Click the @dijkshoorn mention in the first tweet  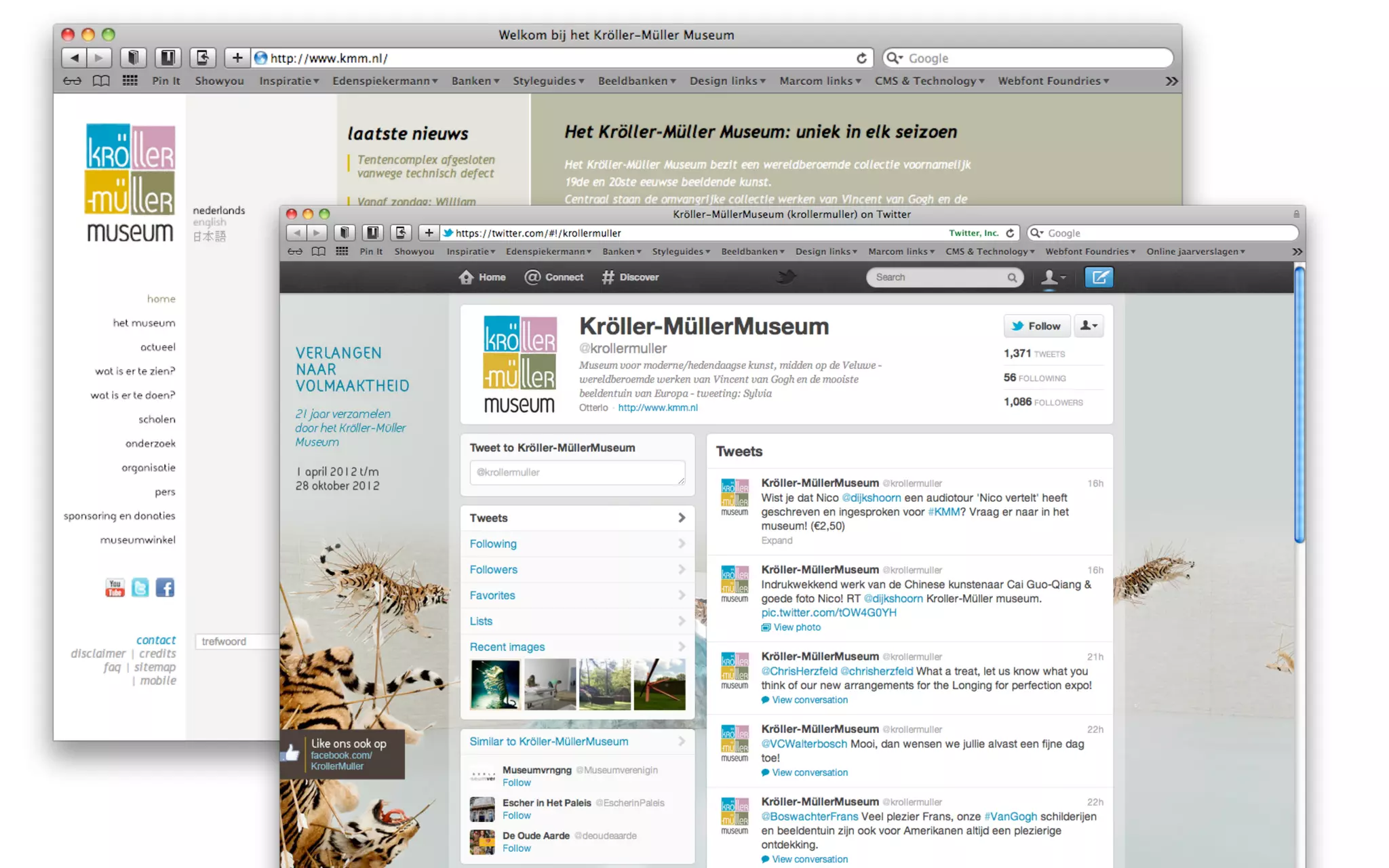pyautogui.click(x=872, y=498)
